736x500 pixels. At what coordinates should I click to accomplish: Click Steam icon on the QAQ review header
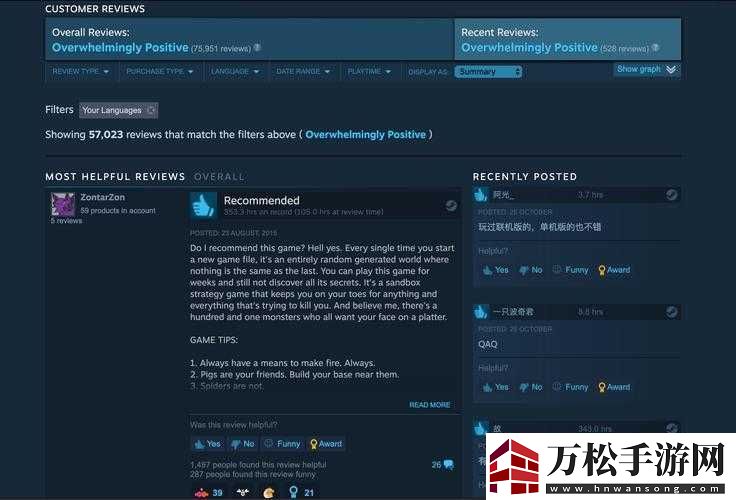pyautogui.click(x=671, y=311)
